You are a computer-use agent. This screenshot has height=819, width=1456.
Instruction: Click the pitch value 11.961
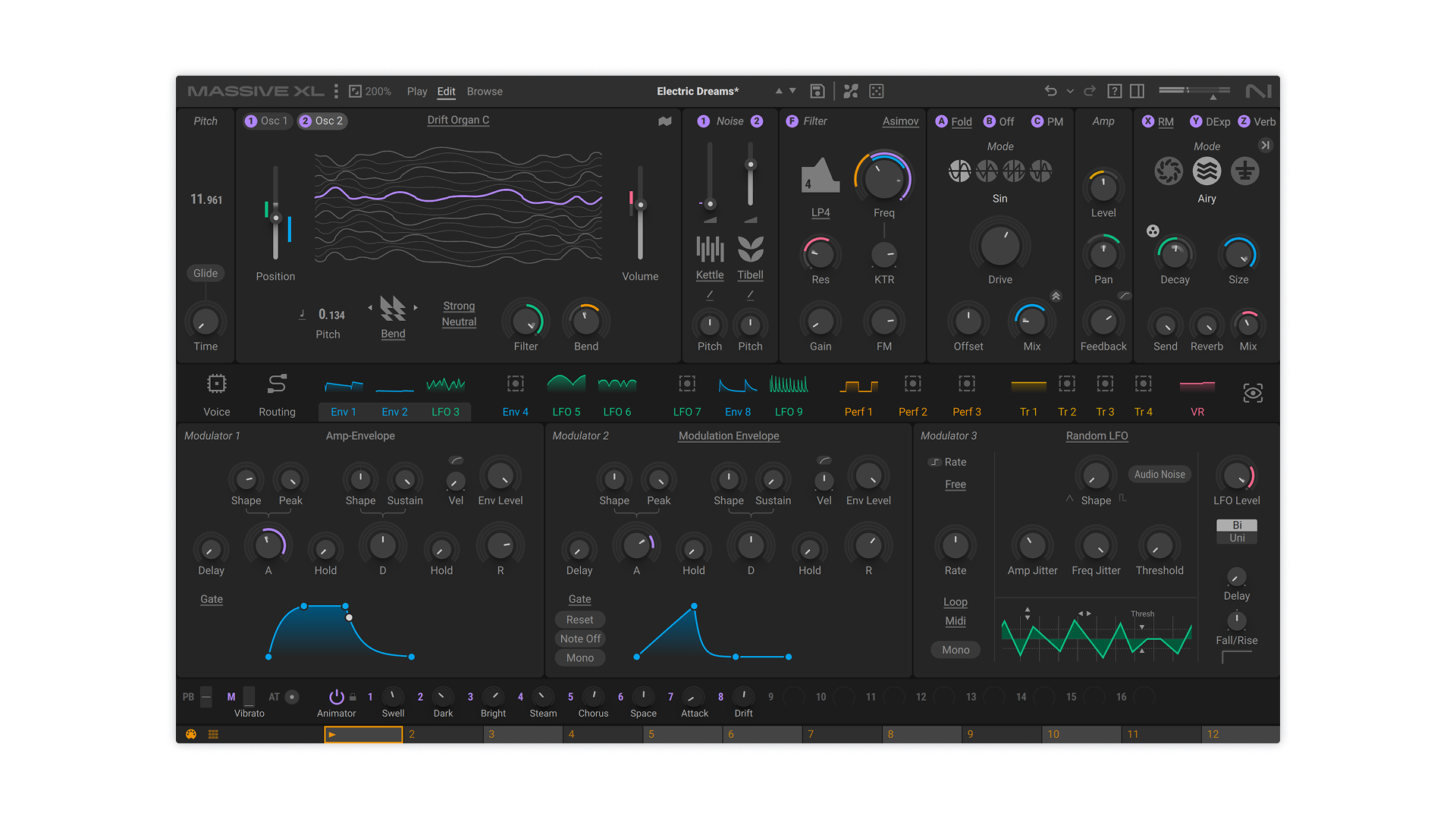206,199
